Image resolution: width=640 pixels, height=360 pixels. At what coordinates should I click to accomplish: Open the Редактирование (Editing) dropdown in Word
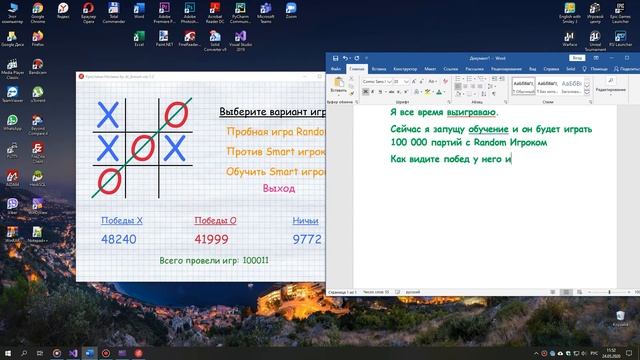click(611, 85)
